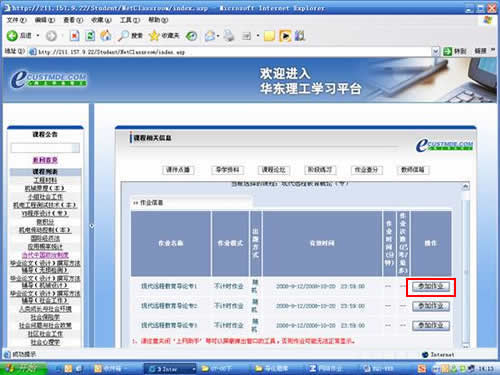Open the Favorites star button
The height and width of the screenshot is (375, 500).
click(154, 35)
